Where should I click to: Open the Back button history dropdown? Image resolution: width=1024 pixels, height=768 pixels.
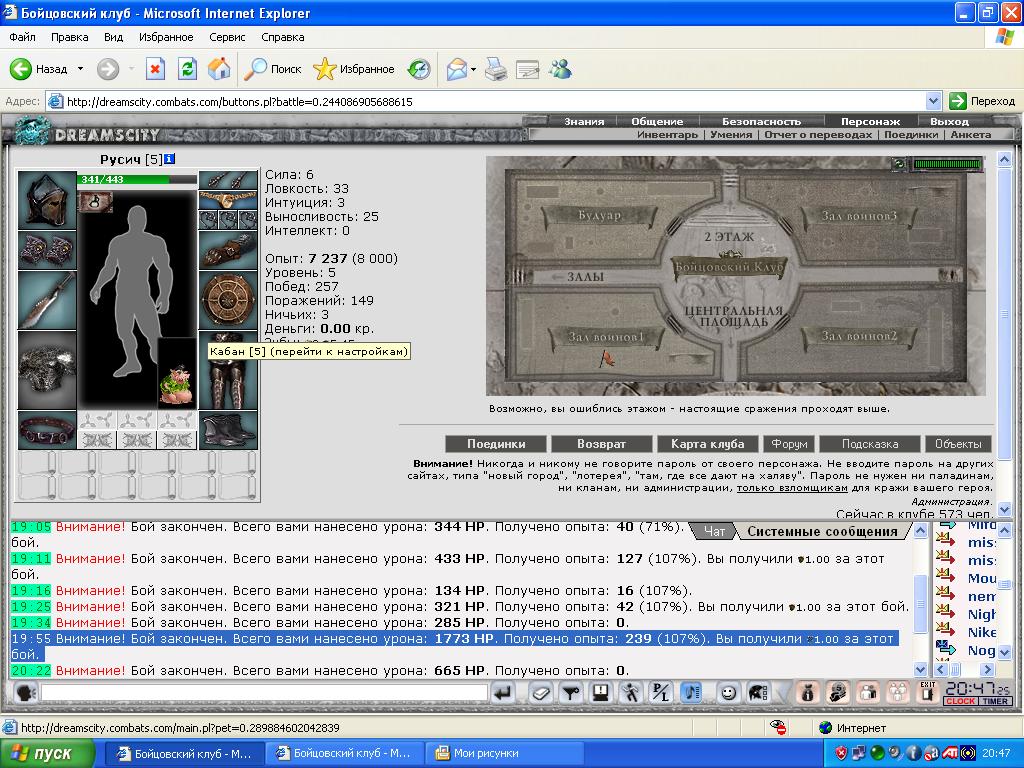[x=80, y=69]
